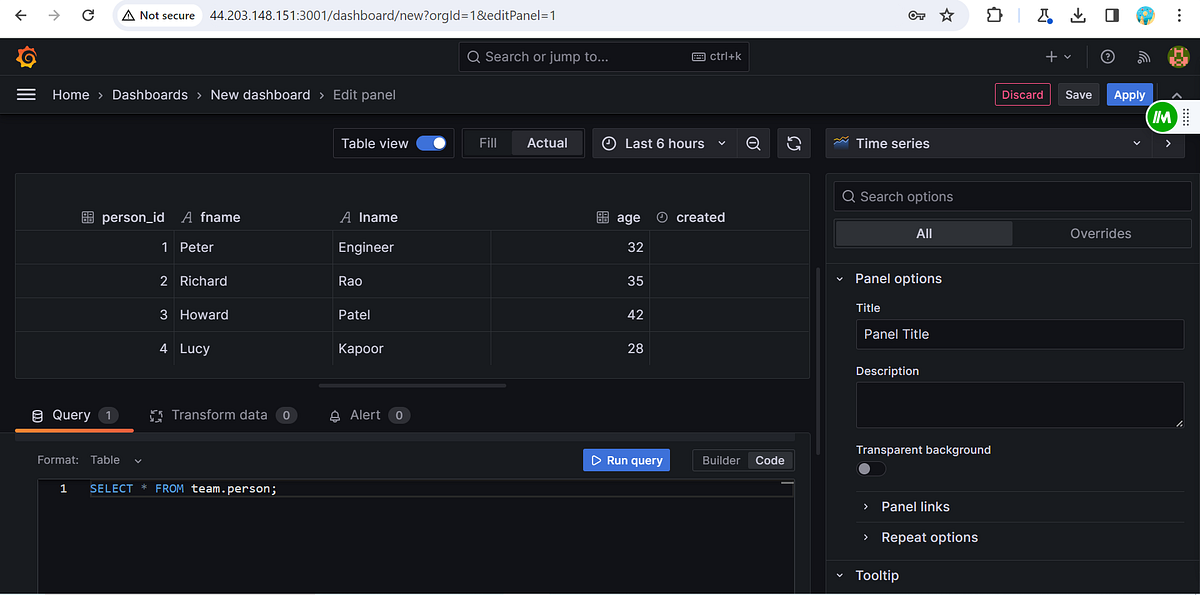Screen dimensions: 1200x595
Task: Open the hamburger navigation menu
Action: 26,94
